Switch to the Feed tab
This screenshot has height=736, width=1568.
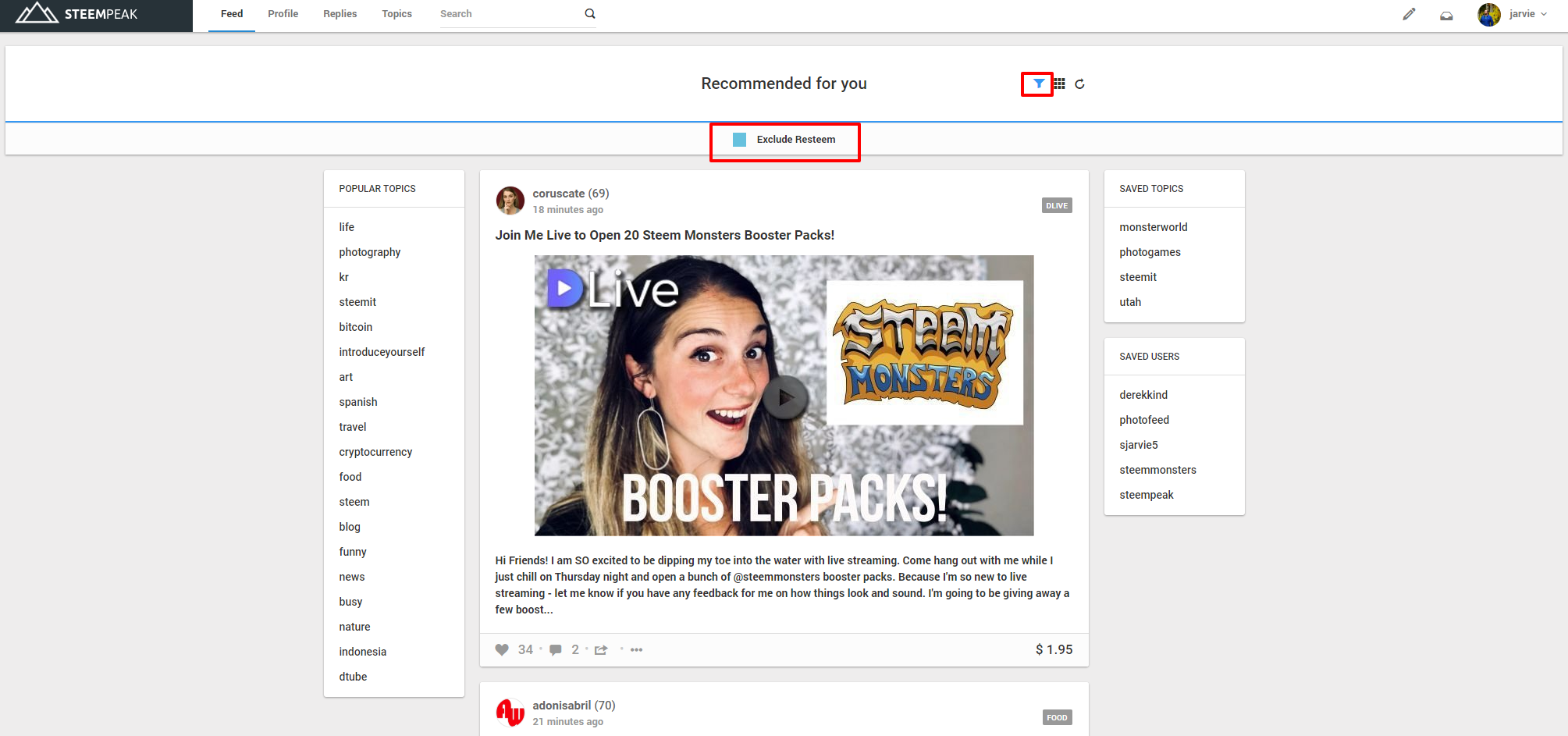click(232, 14)
